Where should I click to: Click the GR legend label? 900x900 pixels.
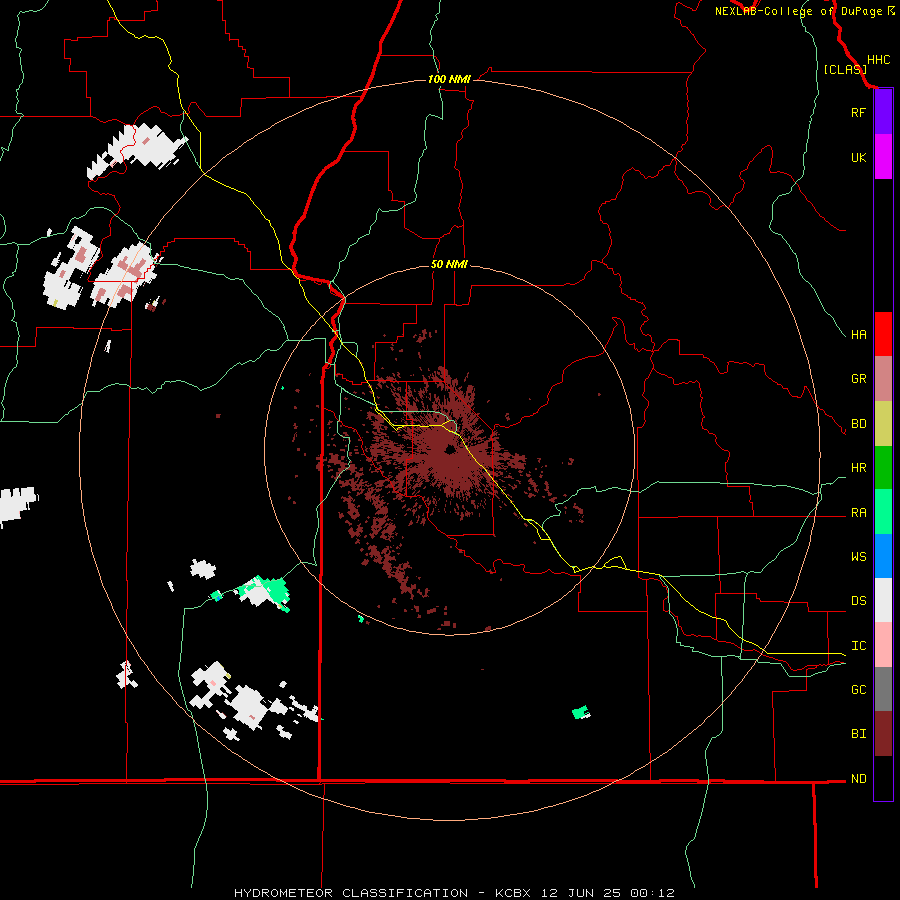[858, 379]
